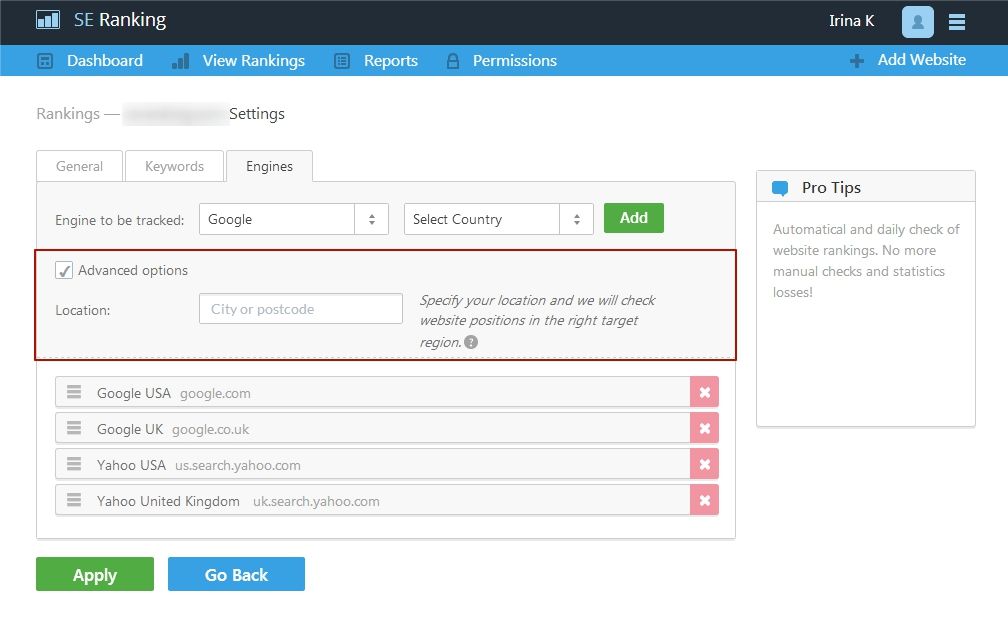Open the Select Country dropdown
Image resolution: width=1008 pixels, height=628 pixels.
pos(498,219)
